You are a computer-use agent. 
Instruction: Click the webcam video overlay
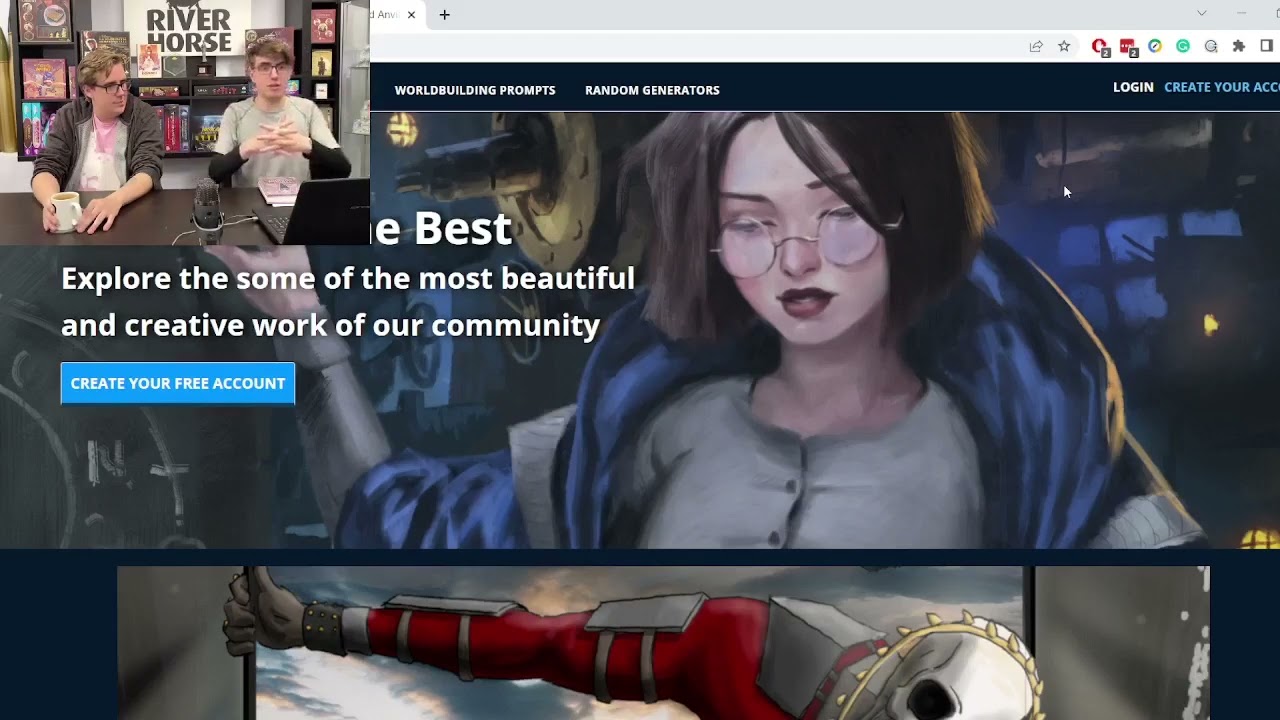click(x=185, y=122)
